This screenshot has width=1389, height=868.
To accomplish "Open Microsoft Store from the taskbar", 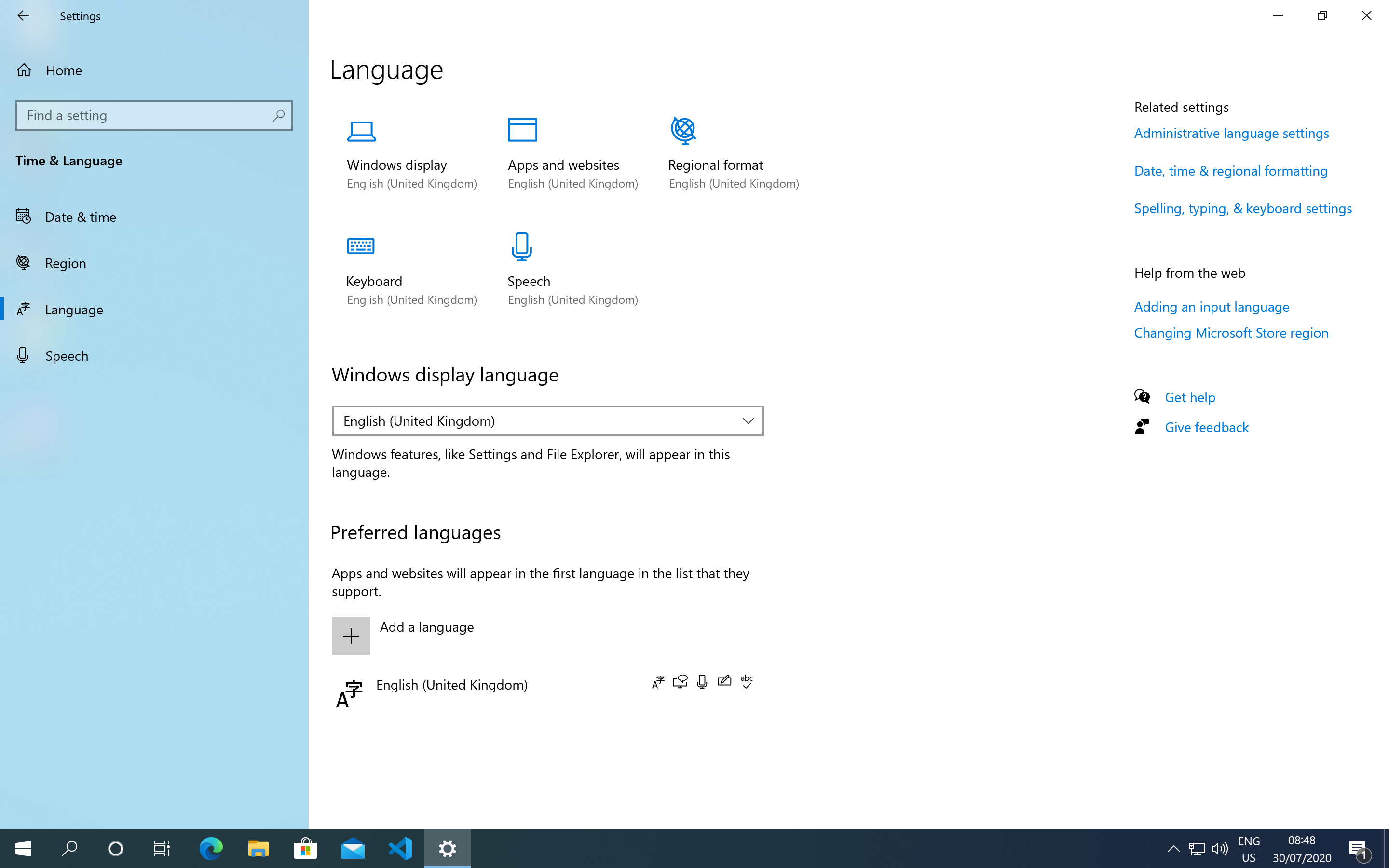I will click(x=305, y=849).
